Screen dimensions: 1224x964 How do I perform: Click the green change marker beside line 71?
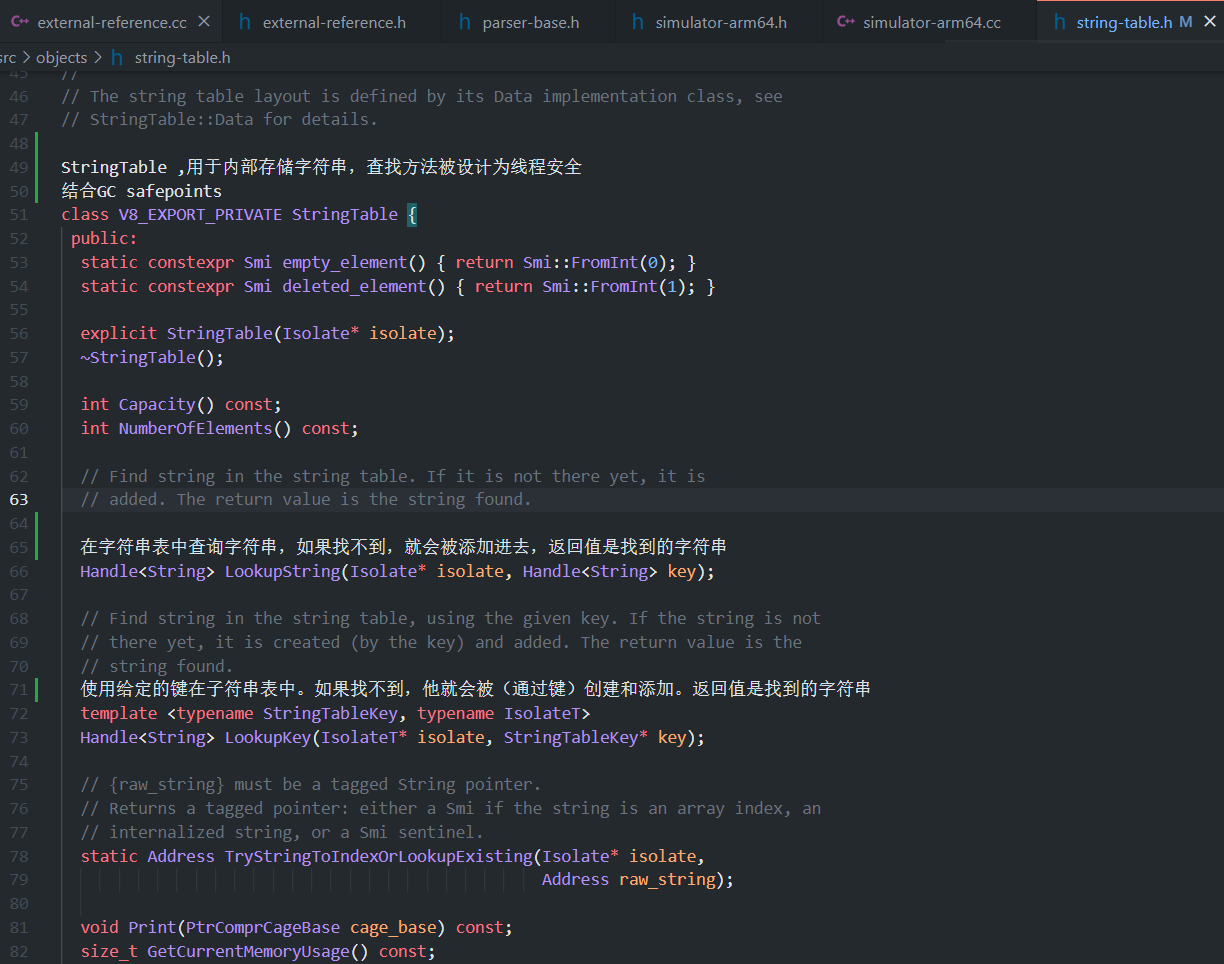coord(36,689)
